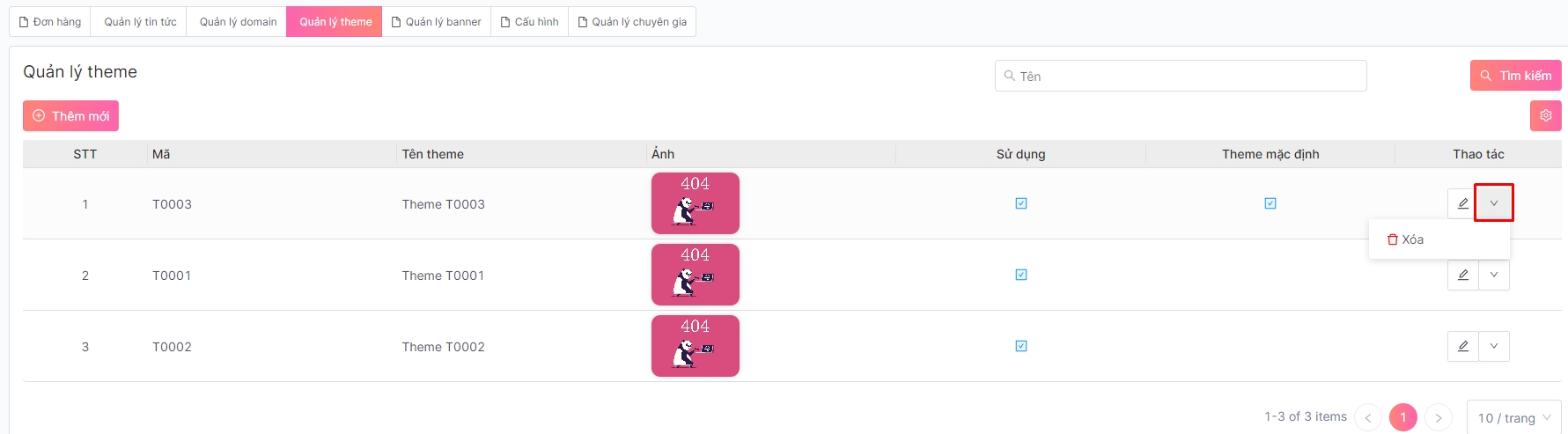Image resolution: width=1568 pixels, height=434 pixels.
Task: Toggle the Sử dụng checkbox for T0002
Action: pyautogui.click(x=1021, y=346)
